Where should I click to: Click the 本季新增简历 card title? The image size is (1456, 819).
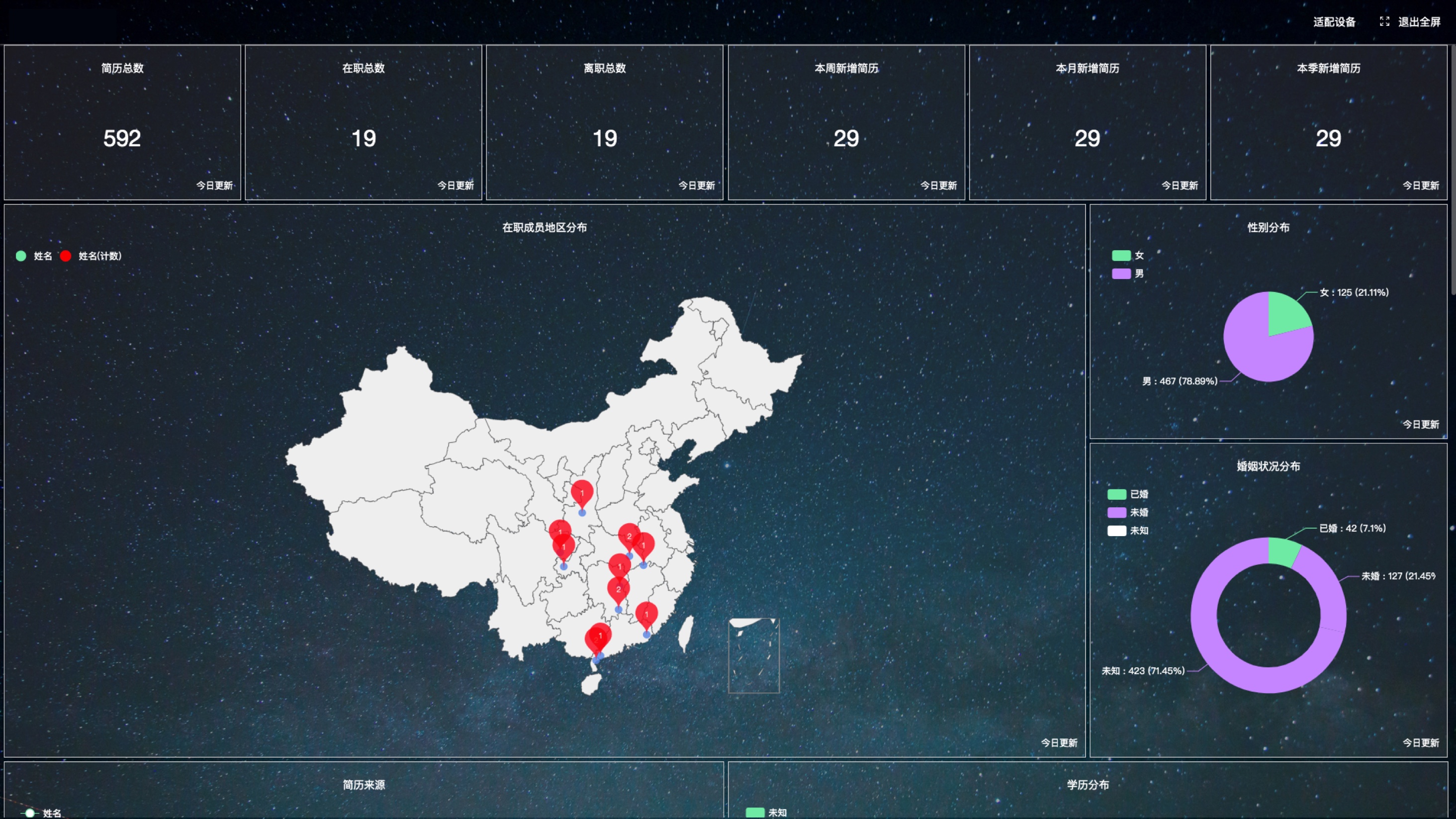tap(1328, 68)
